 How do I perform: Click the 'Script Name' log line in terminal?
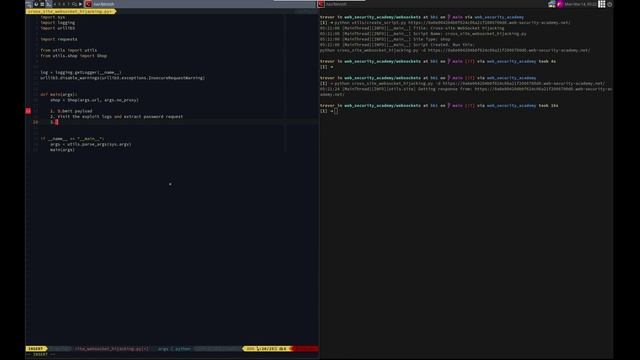(423, 34)
